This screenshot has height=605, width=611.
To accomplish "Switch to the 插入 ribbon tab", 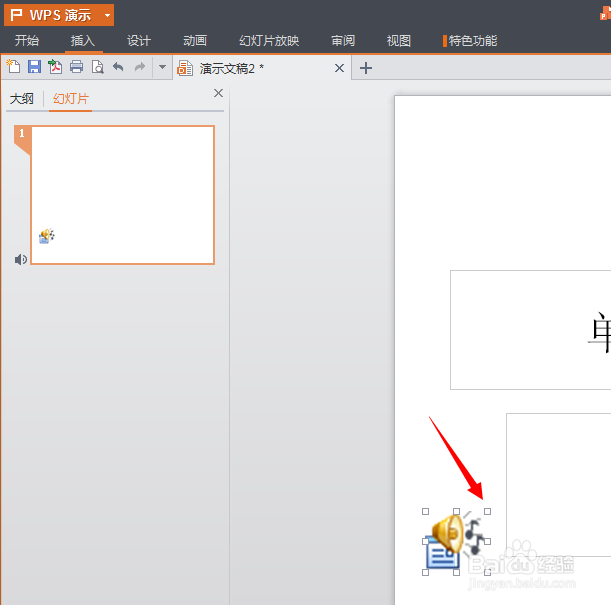I will [83, 41].
